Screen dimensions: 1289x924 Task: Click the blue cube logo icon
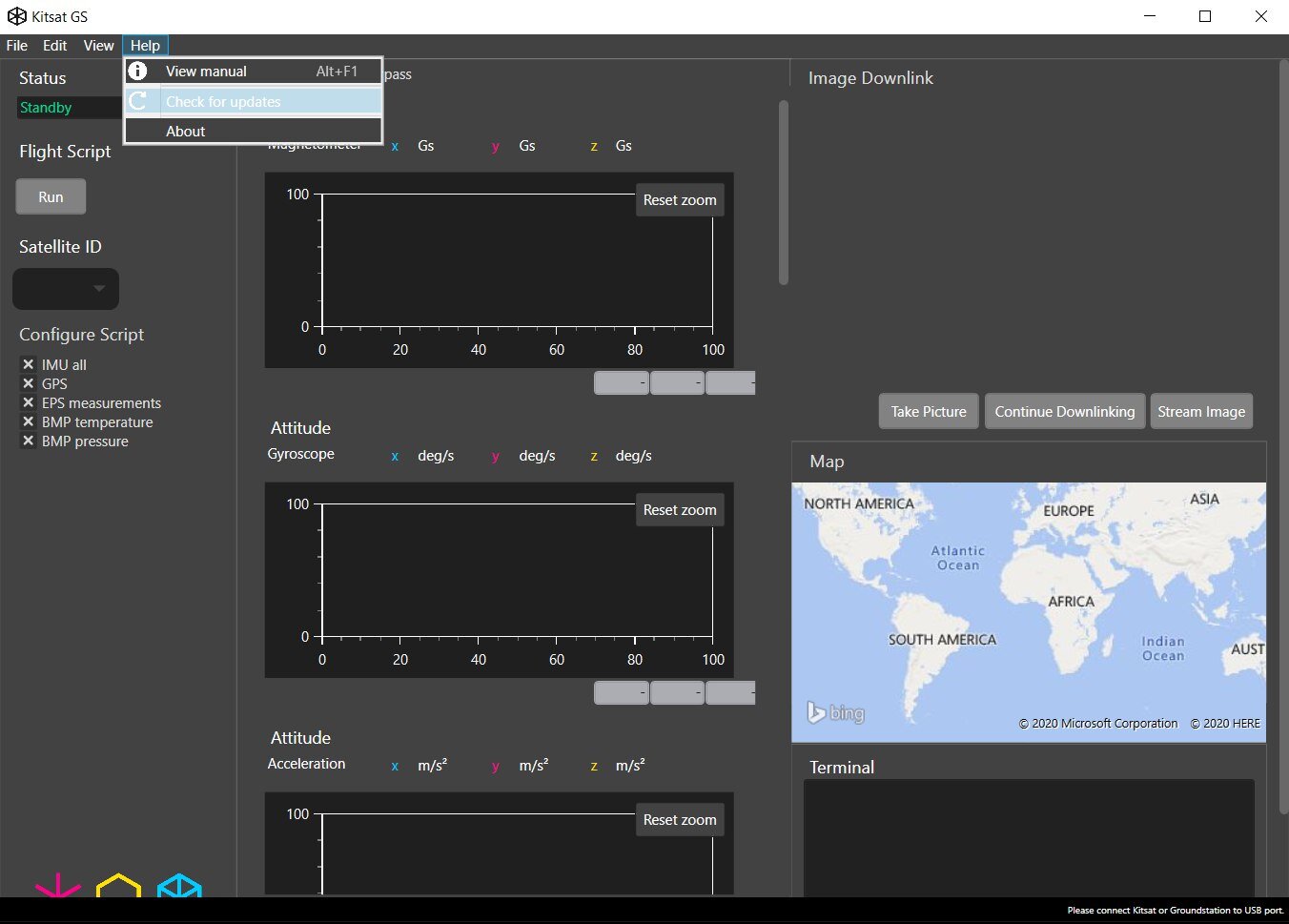179,887
